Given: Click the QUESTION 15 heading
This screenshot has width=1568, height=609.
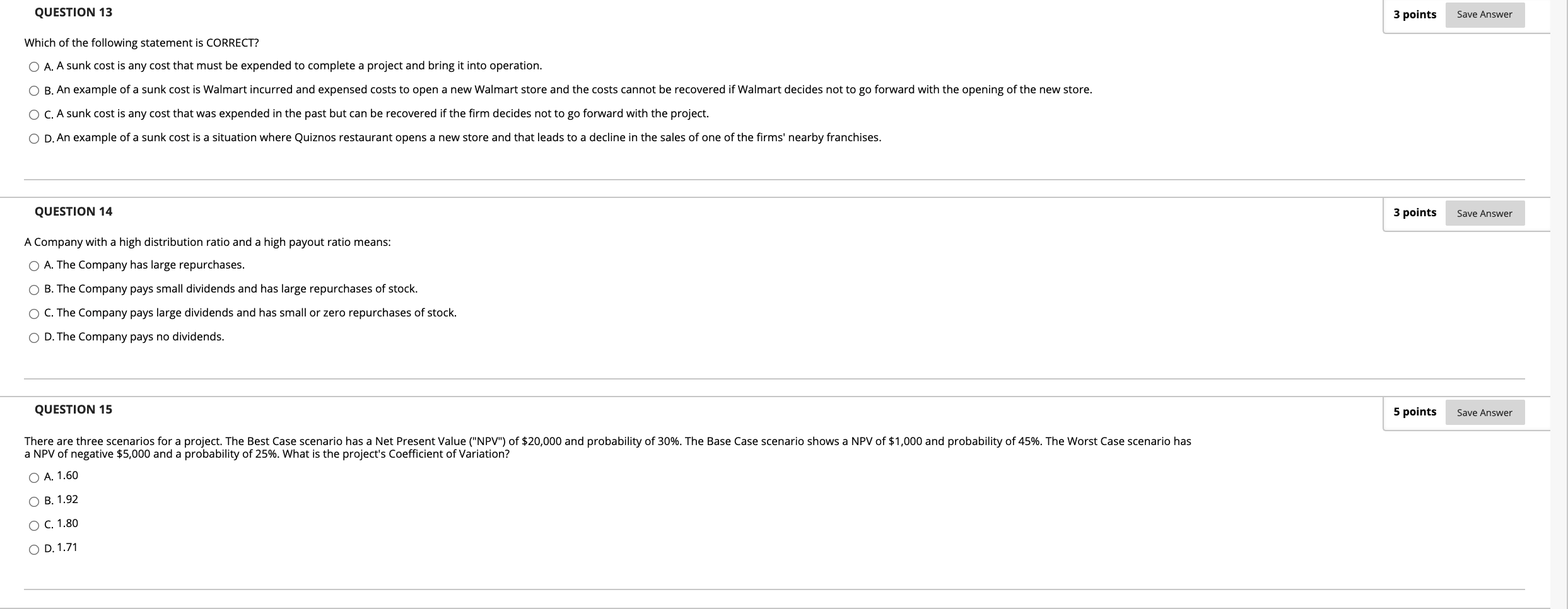Looking at the screenshot, I should 73,409.
